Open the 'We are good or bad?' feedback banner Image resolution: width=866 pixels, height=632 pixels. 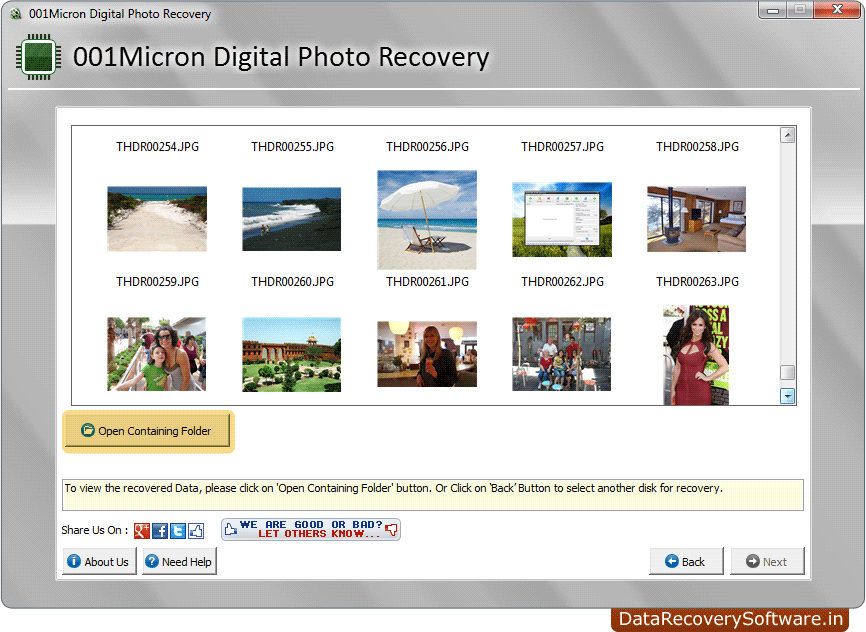click(311, 529)
